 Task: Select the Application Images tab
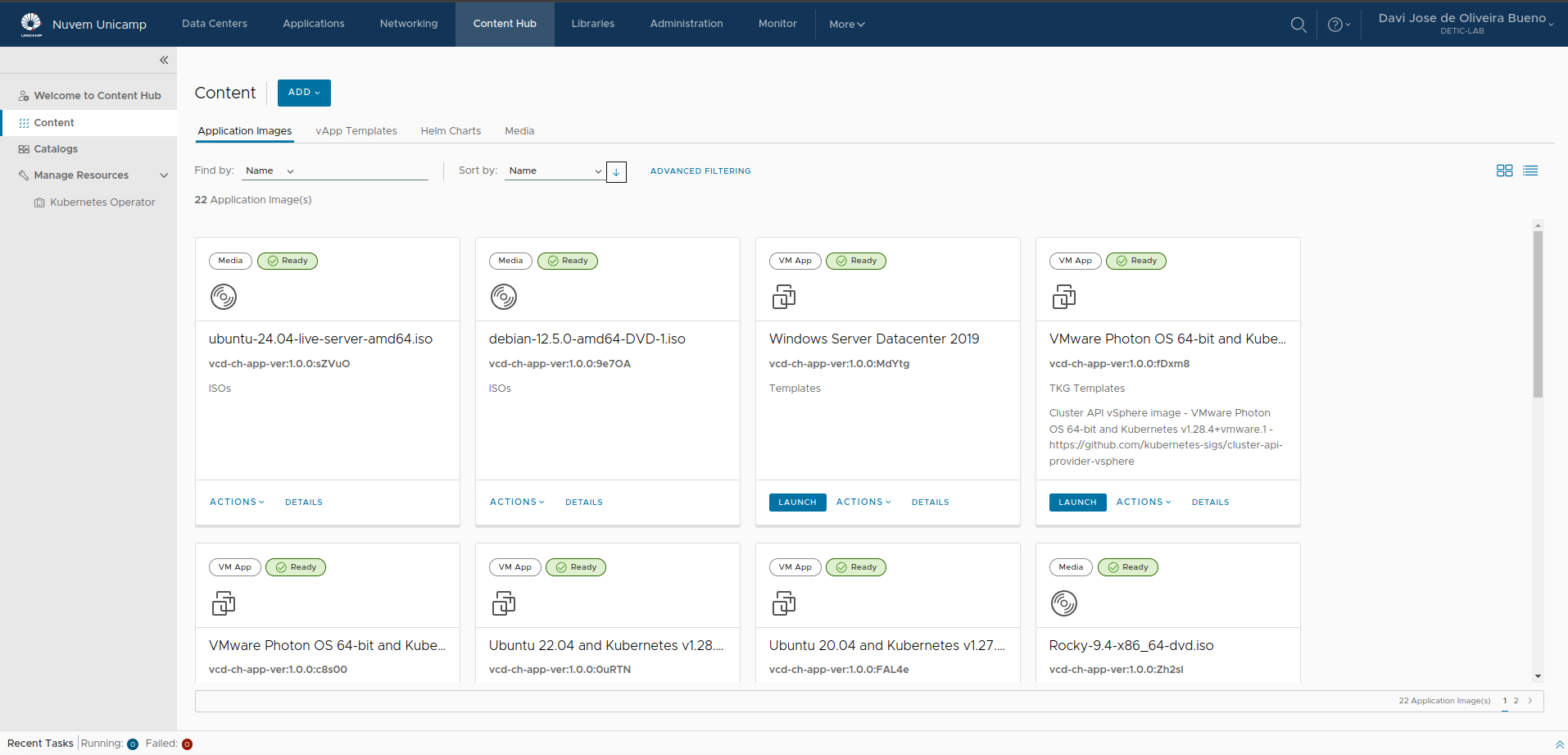point(245,131)
